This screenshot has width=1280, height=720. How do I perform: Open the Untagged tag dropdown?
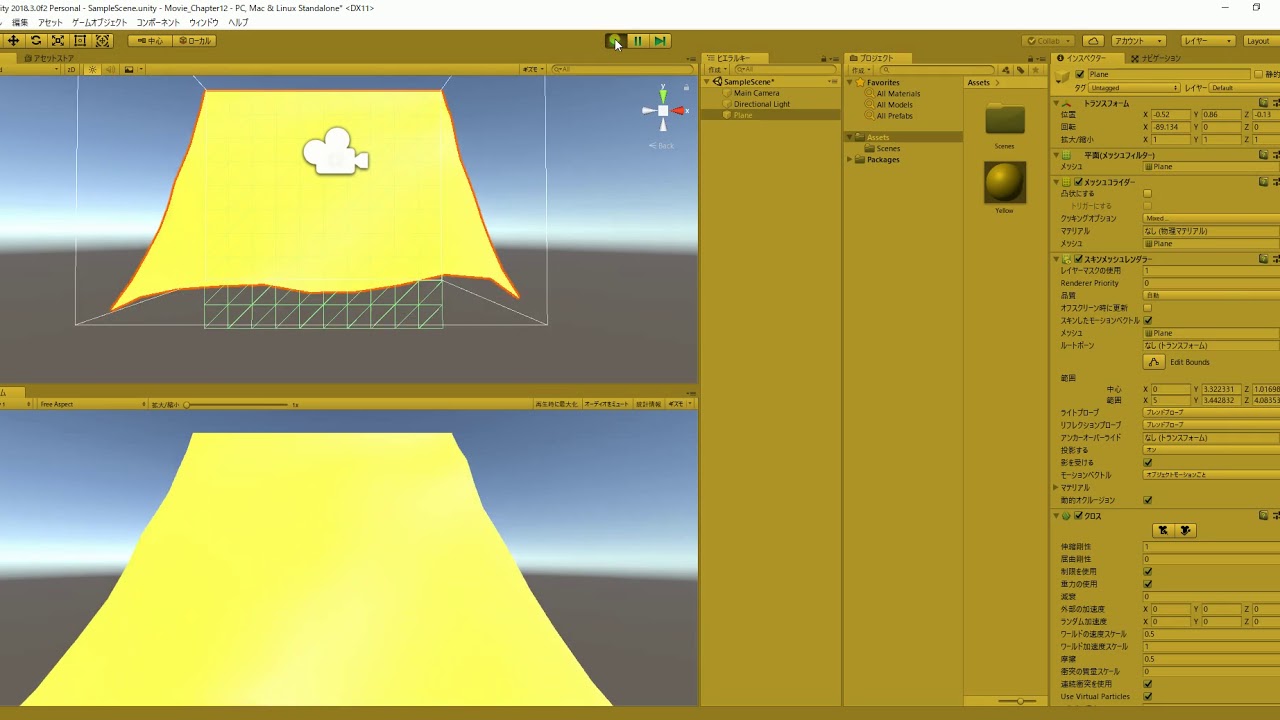coord(1132,88)
